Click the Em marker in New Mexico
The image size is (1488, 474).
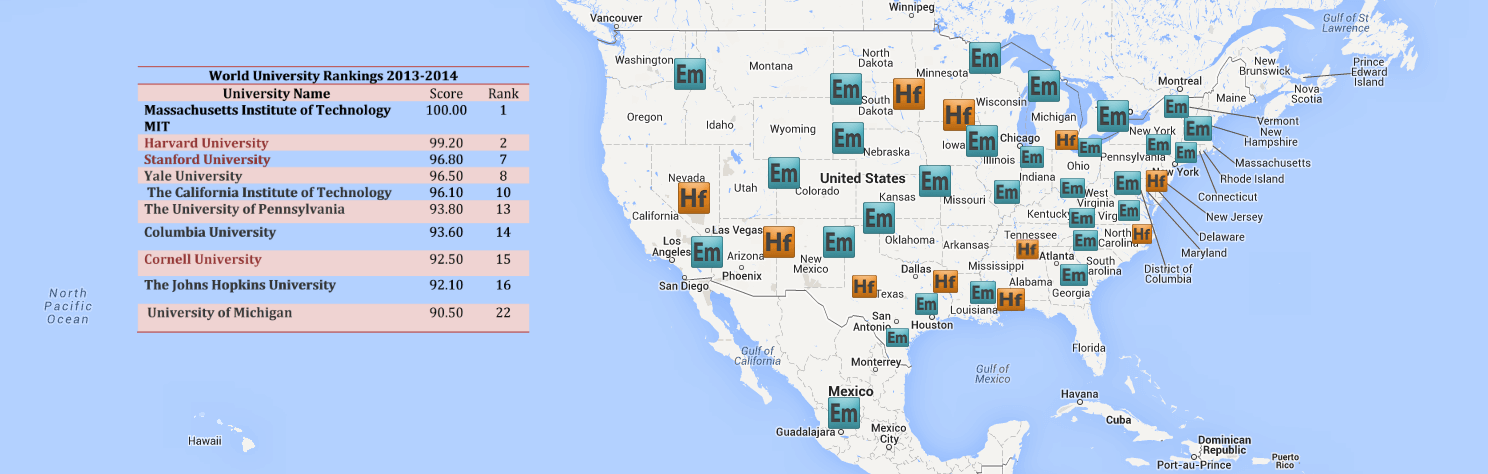[838, 242]
